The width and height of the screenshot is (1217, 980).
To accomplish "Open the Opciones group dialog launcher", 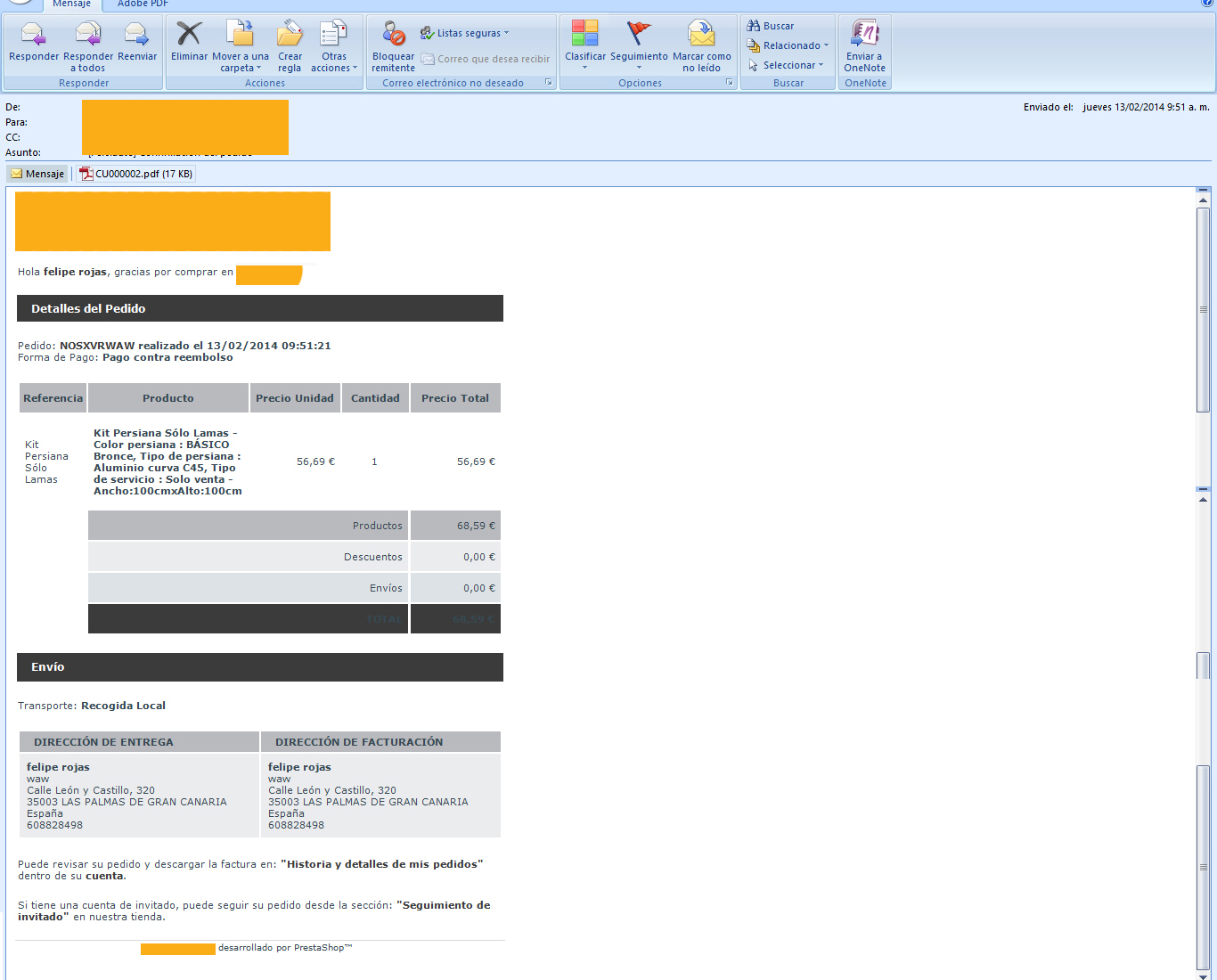I will pyautogui.click(x=729, y=83).
